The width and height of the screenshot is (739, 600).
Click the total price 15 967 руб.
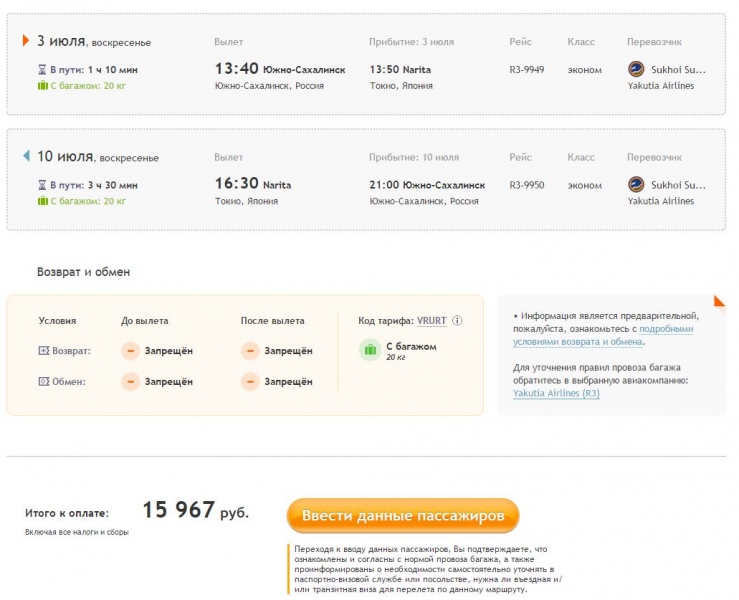(195, 511)
